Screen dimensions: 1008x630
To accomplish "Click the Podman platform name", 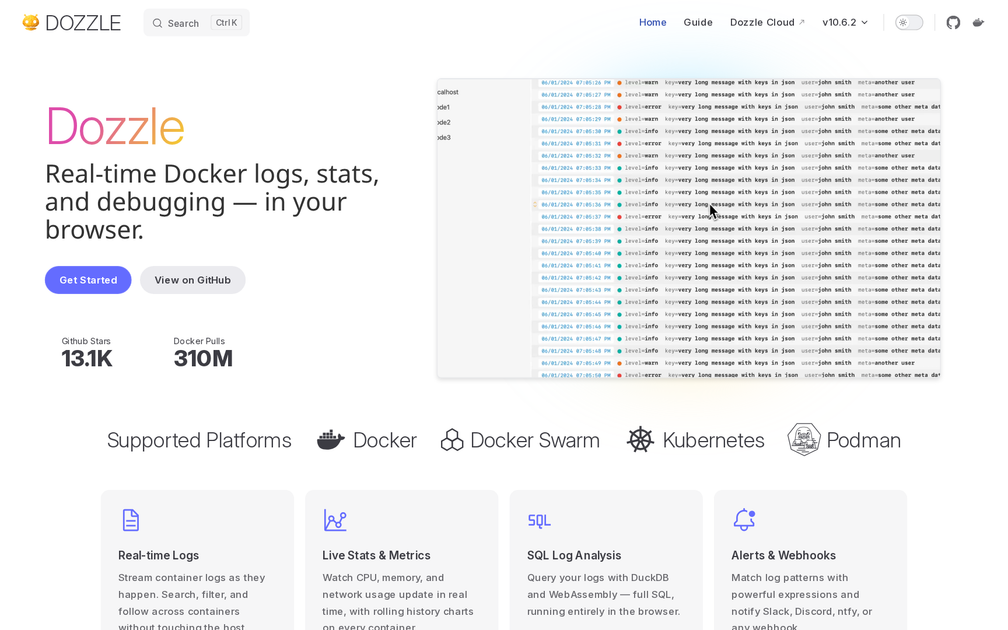I will (x=863, y=440).
